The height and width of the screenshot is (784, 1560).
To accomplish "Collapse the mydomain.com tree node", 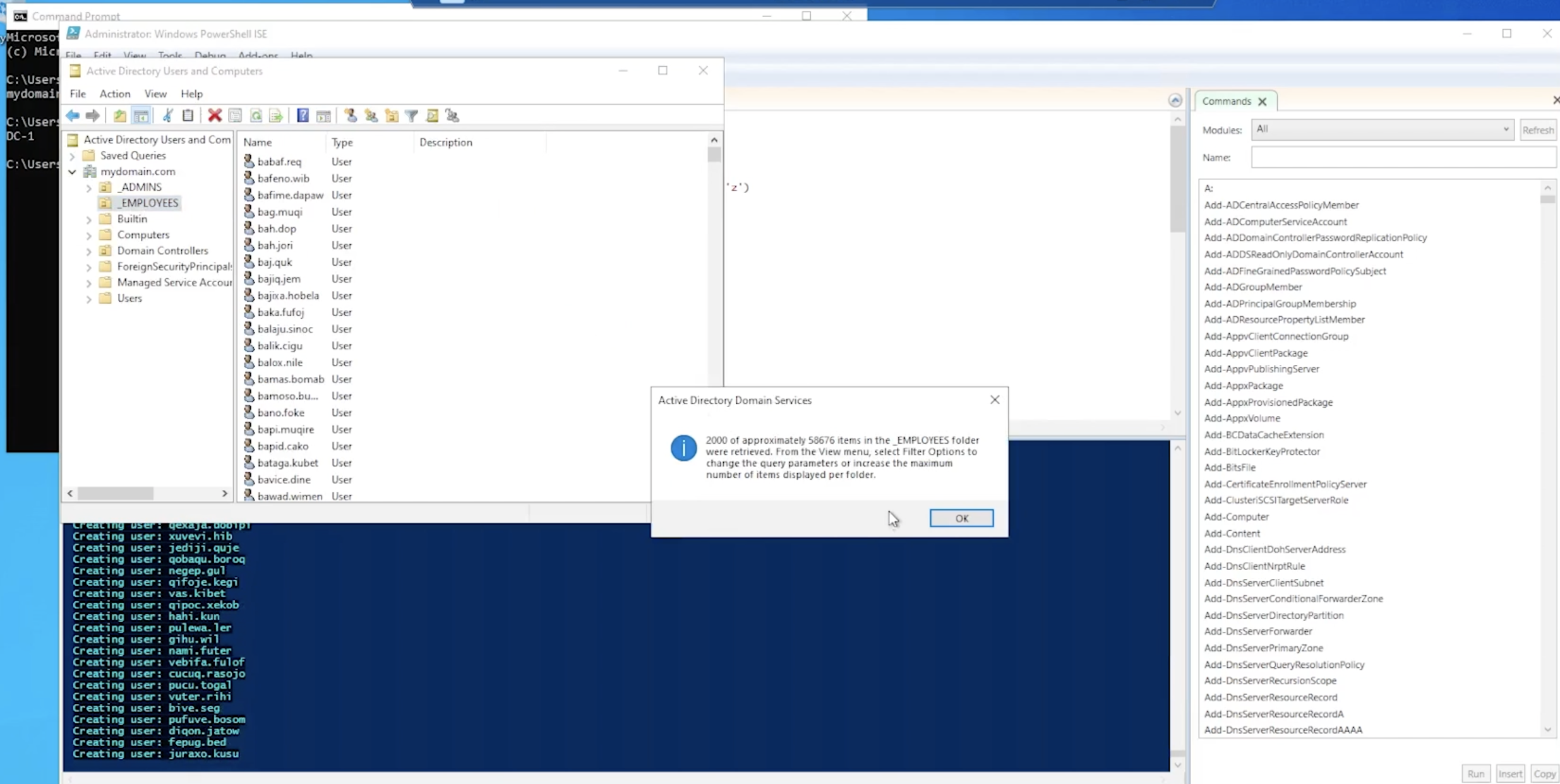I will pyautogui.click(x=71, y=171).
